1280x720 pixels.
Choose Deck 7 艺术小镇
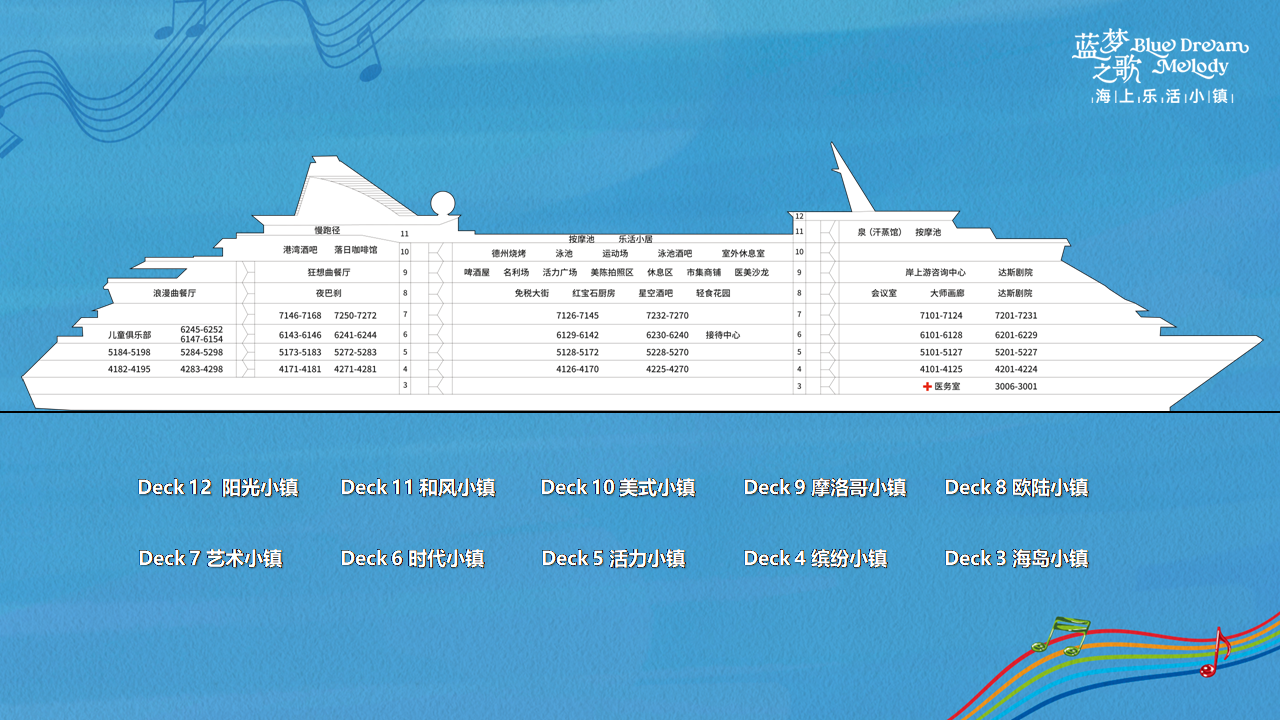211,559
